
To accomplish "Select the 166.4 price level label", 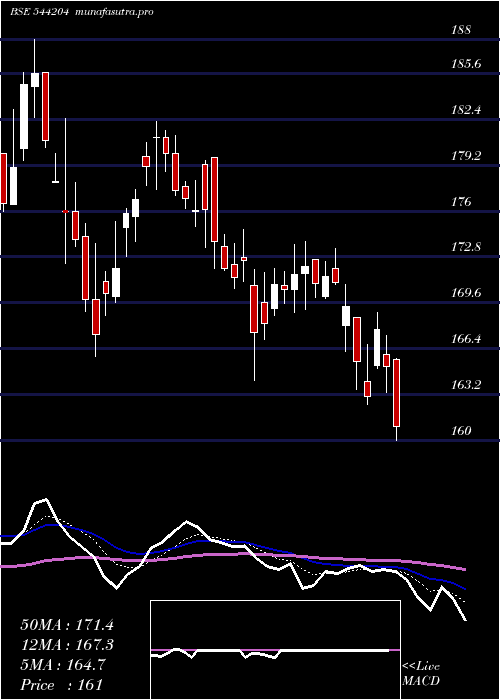I will 466,339.
